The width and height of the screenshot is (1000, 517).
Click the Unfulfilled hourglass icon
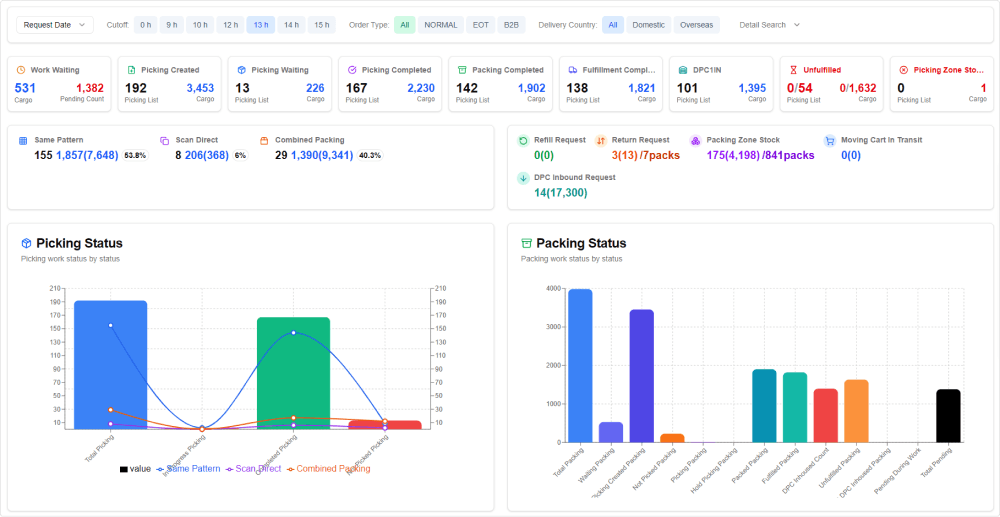coord(793,70)
